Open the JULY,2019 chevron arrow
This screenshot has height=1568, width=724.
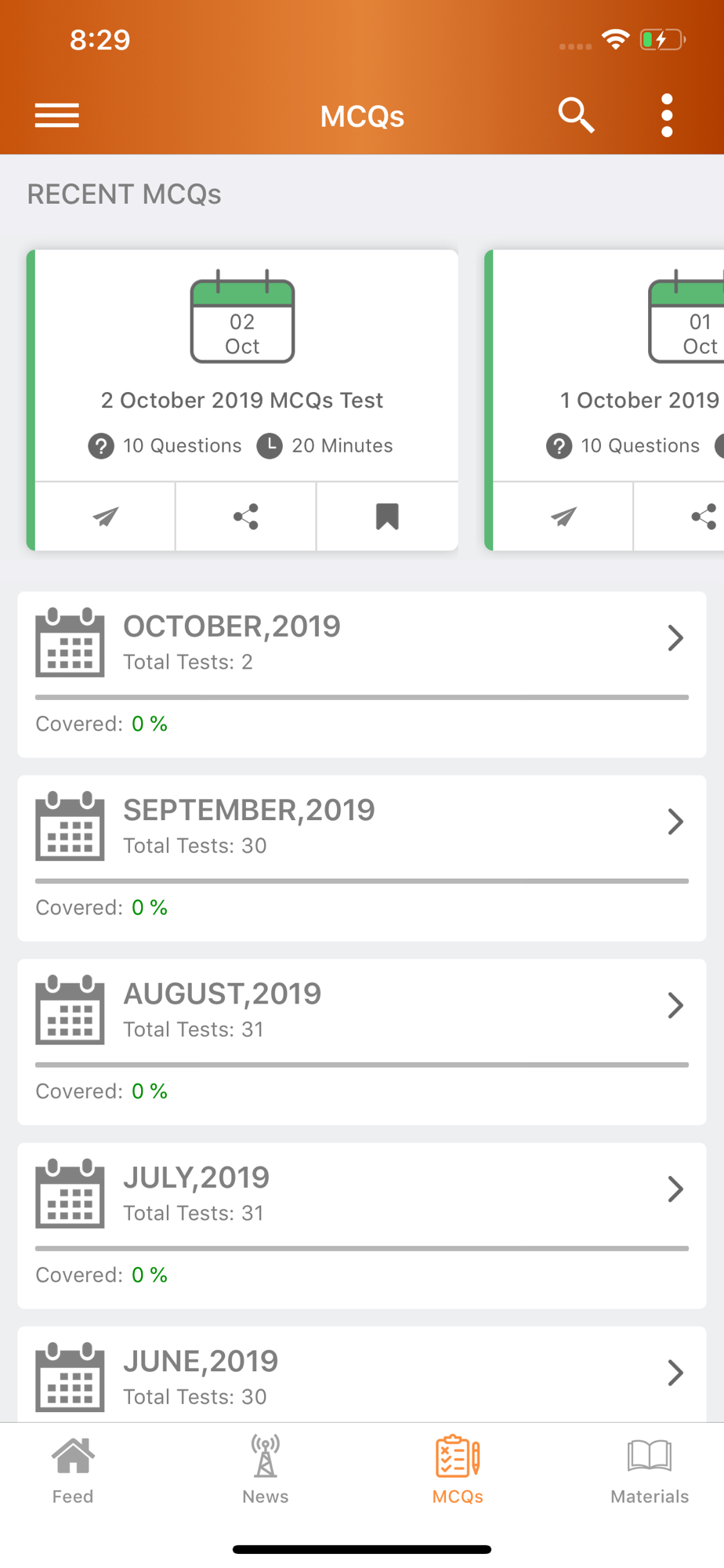click(x=675, y=1189)
